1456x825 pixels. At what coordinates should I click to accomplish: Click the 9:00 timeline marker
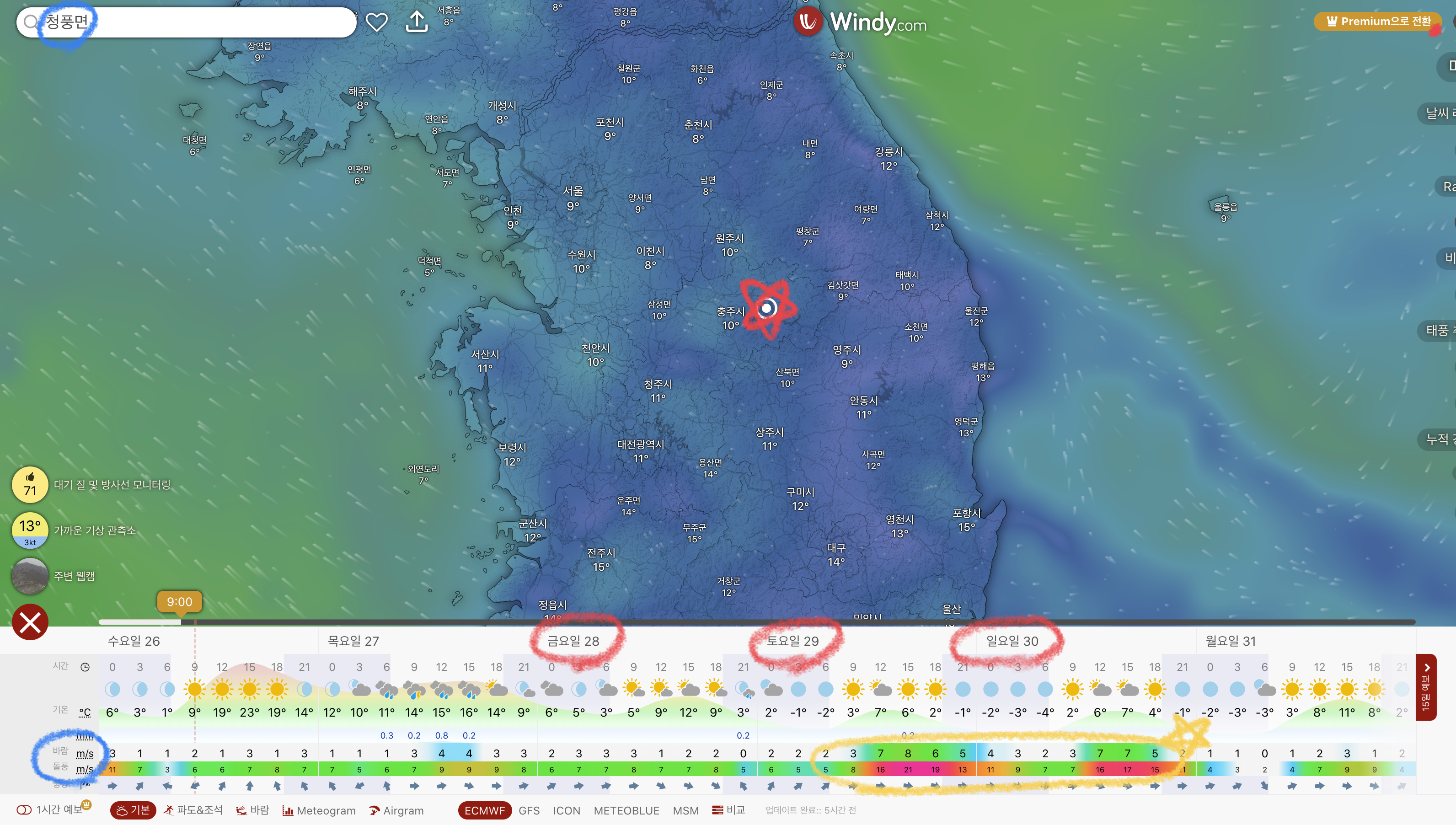pos(179,602)
